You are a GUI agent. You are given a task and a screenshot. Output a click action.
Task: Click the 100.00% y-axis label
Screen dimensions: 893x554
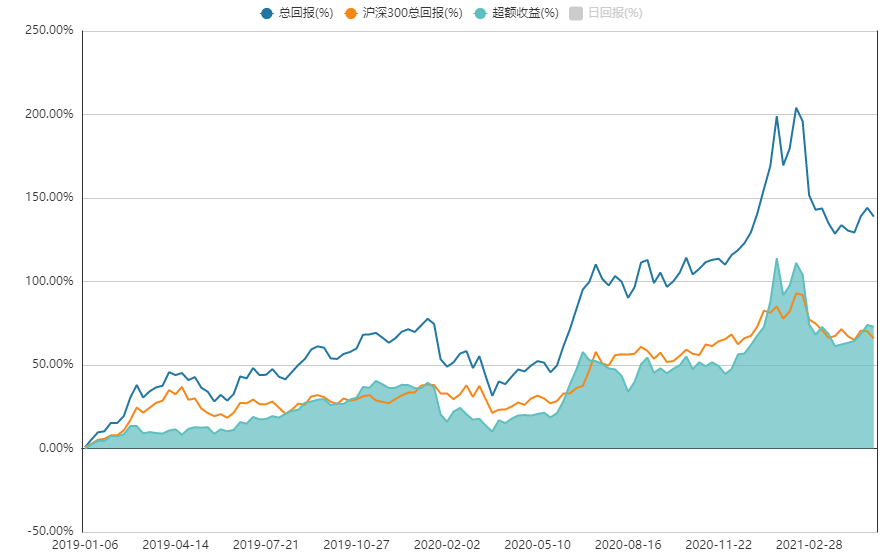[x=49, y=281]
